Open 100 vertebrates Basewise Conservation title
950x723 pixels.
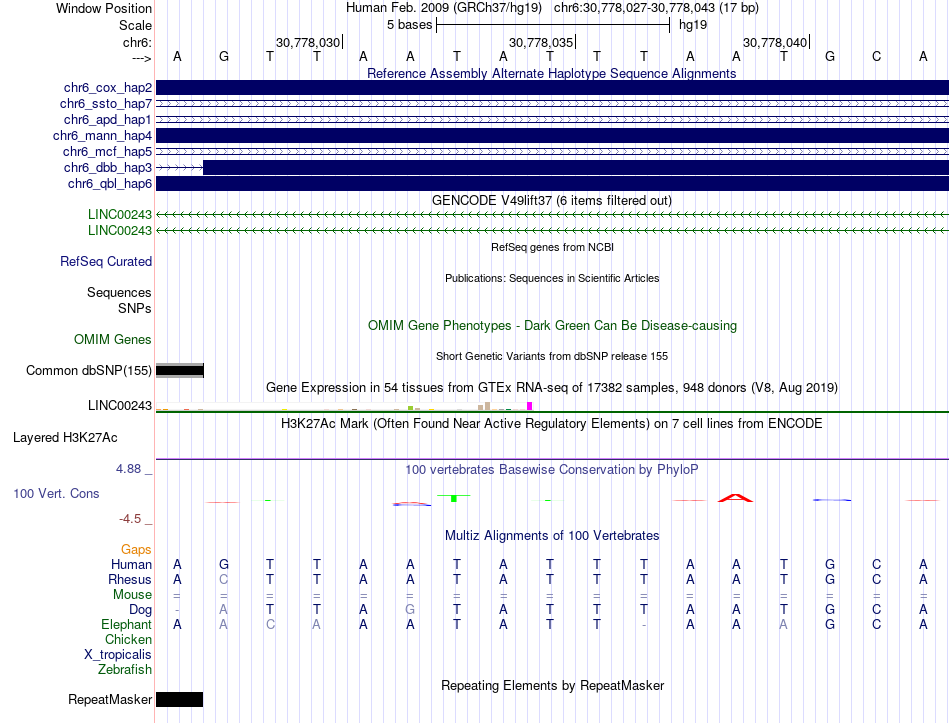click(552, 470)
